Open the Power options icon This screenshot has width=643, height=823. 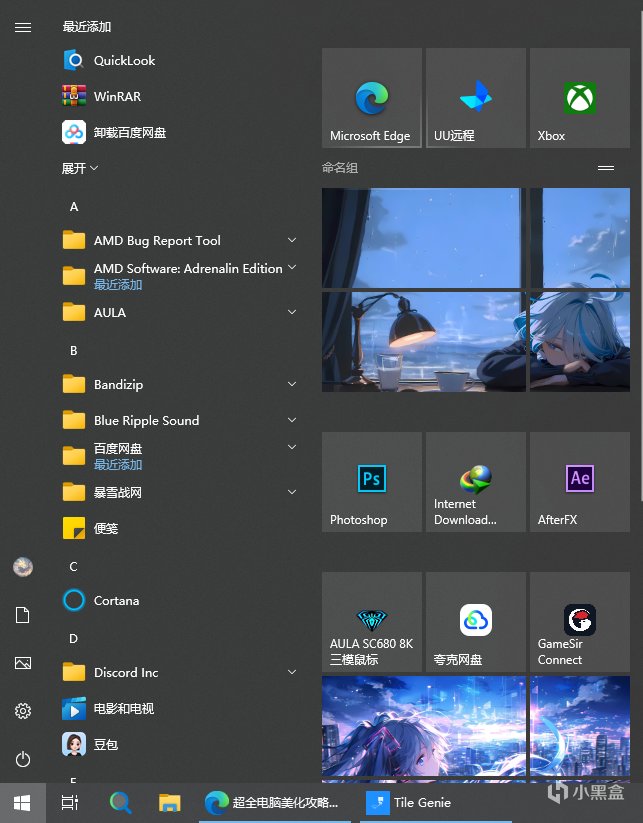pos(23,759)
